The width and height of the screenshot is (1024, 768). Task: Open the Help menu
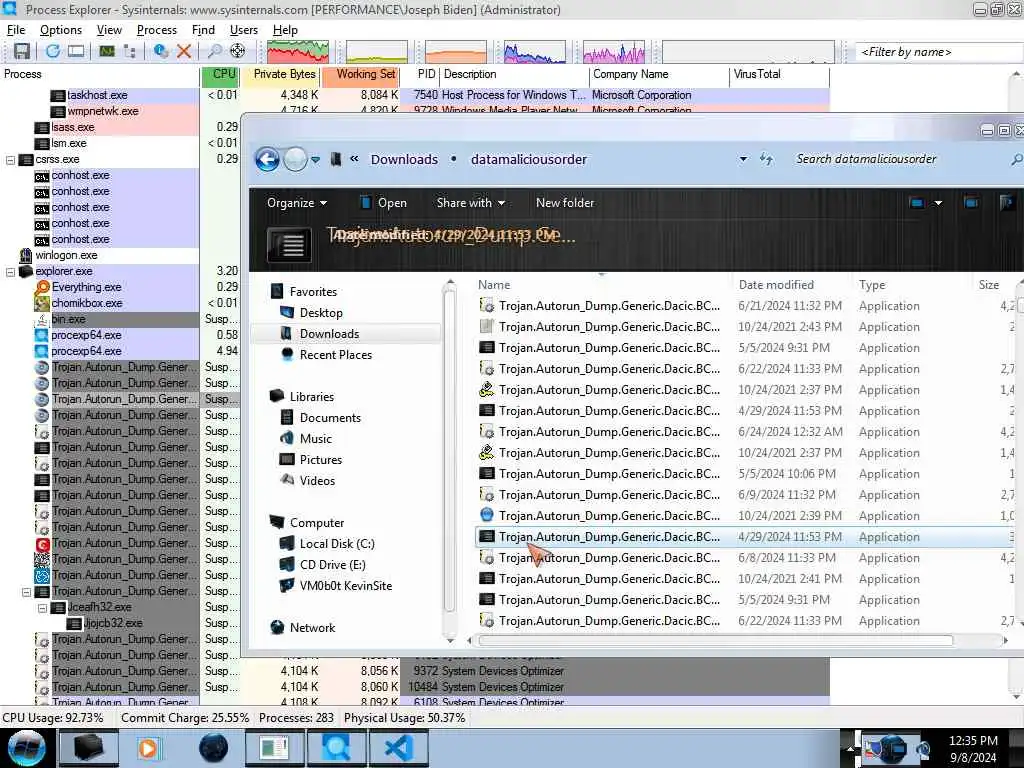pyautogui.click(x=285, y=30)
